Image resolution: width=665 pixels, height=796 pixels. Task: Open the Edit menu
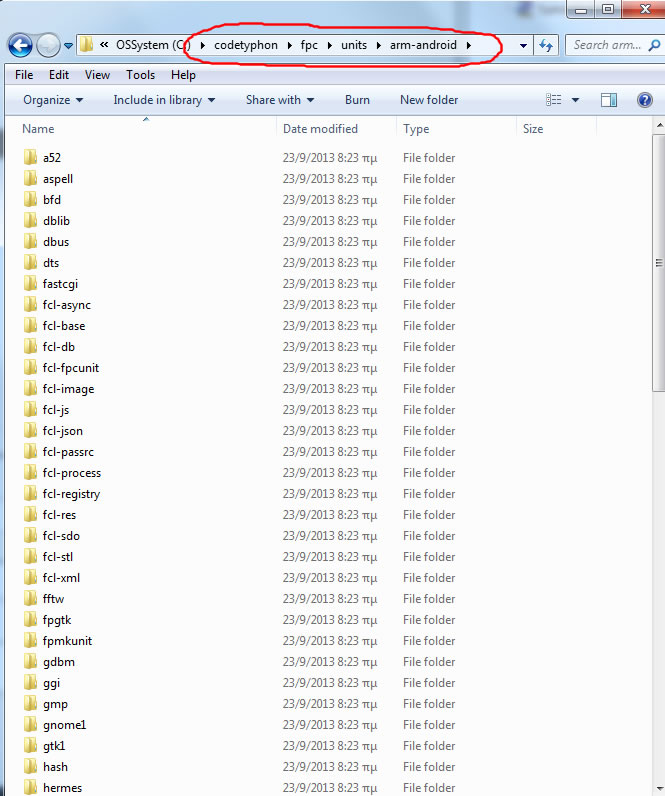coord(59,75)
